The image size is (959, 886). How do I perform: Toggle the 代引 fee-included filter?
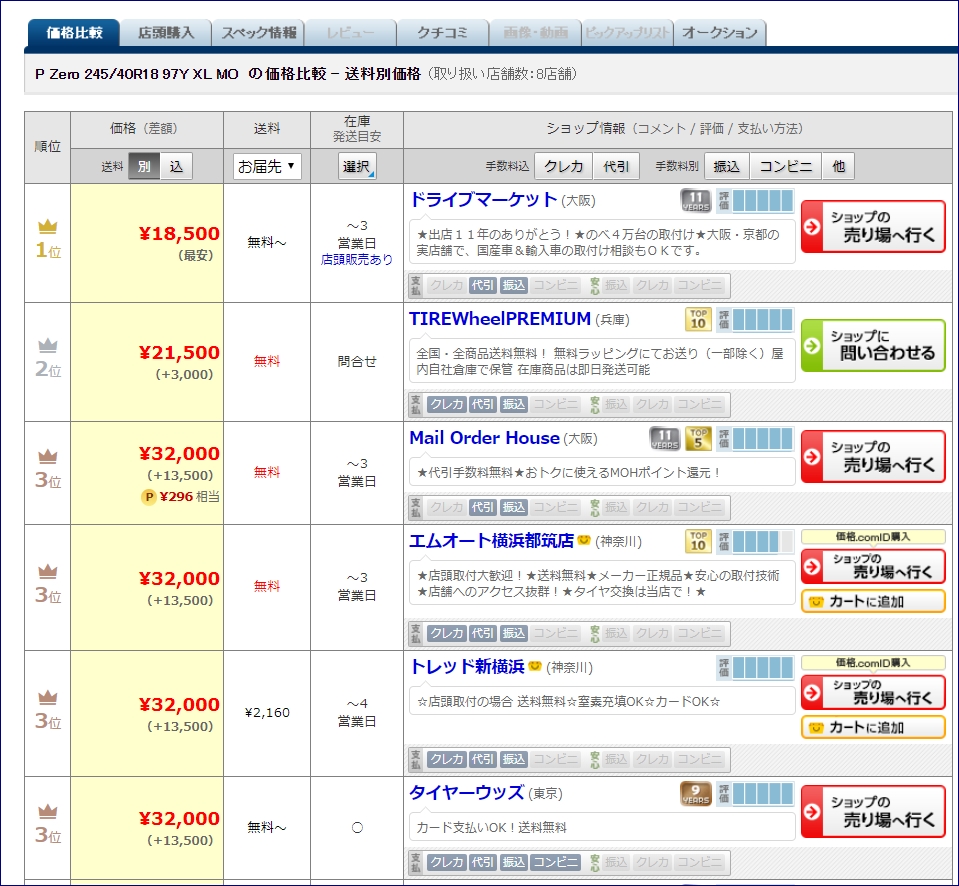pyautogui.click(x=616, y=166)
